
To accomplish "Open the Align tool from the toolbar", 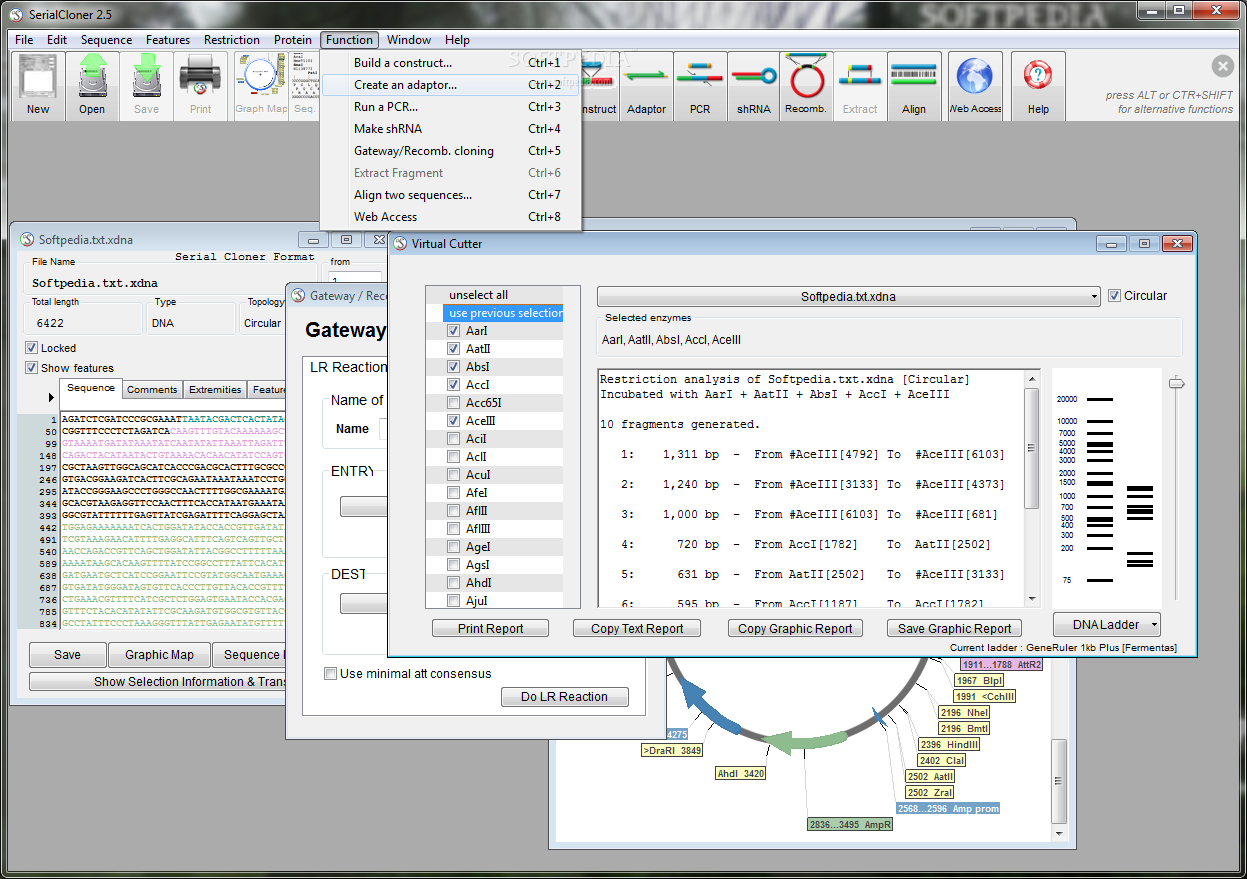I will click(914, 86).
